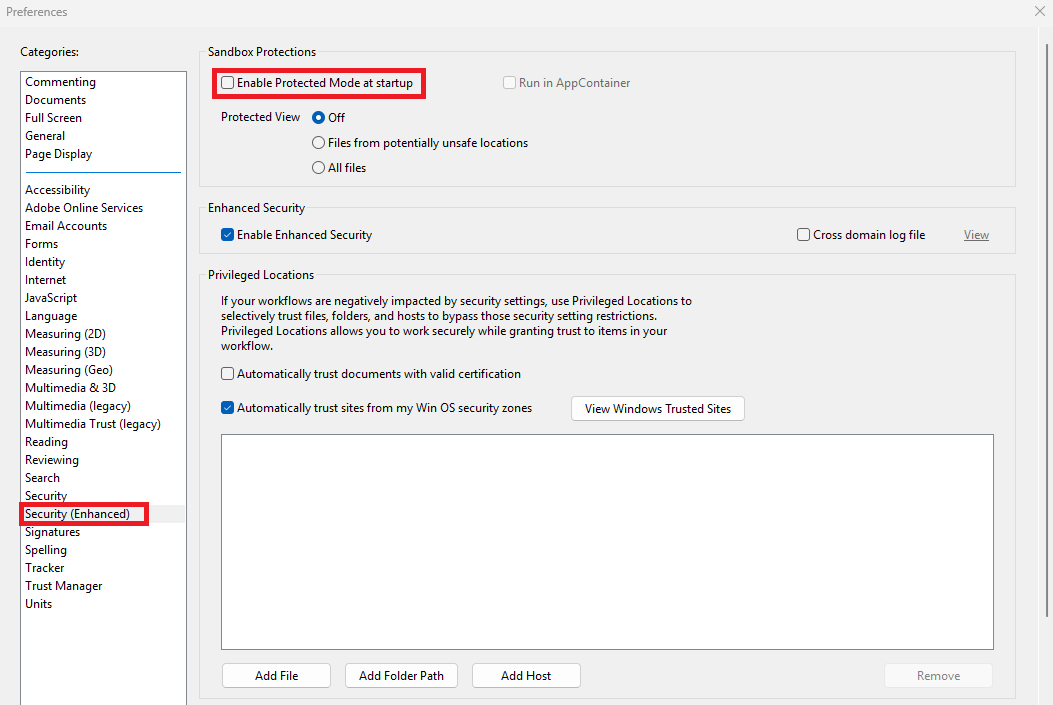Select the Language category

click(x=51, y=316)
